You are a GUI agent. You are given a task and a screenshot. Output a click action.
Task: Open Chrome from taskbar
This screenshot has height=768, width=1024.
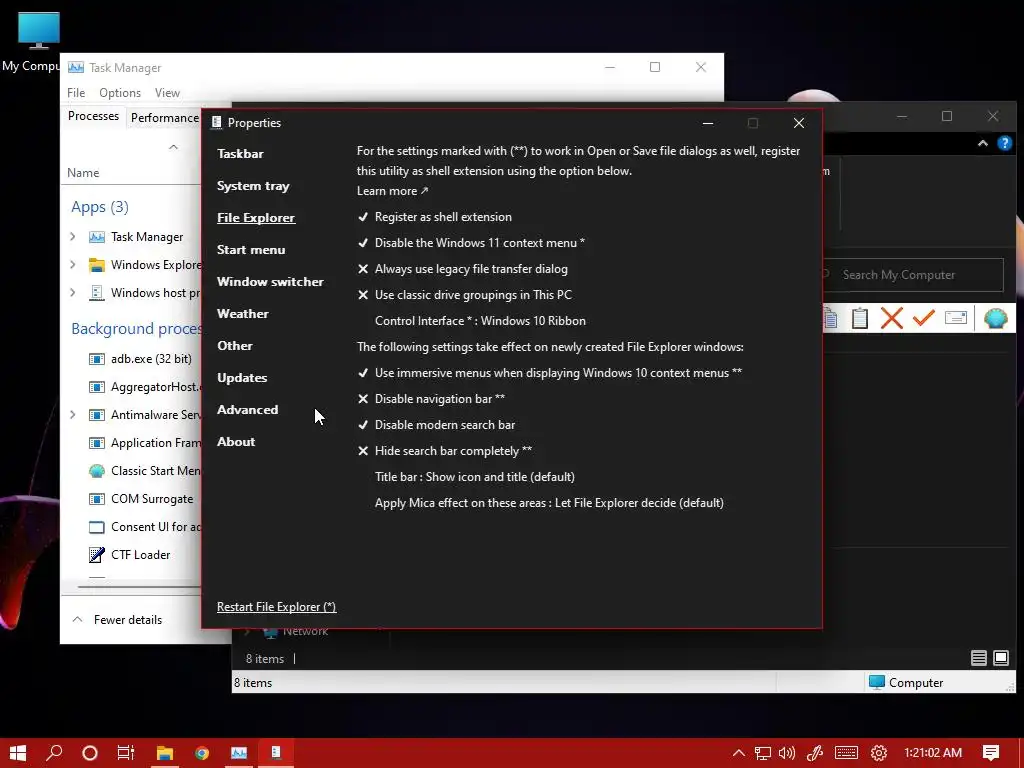tap(202, 753)
